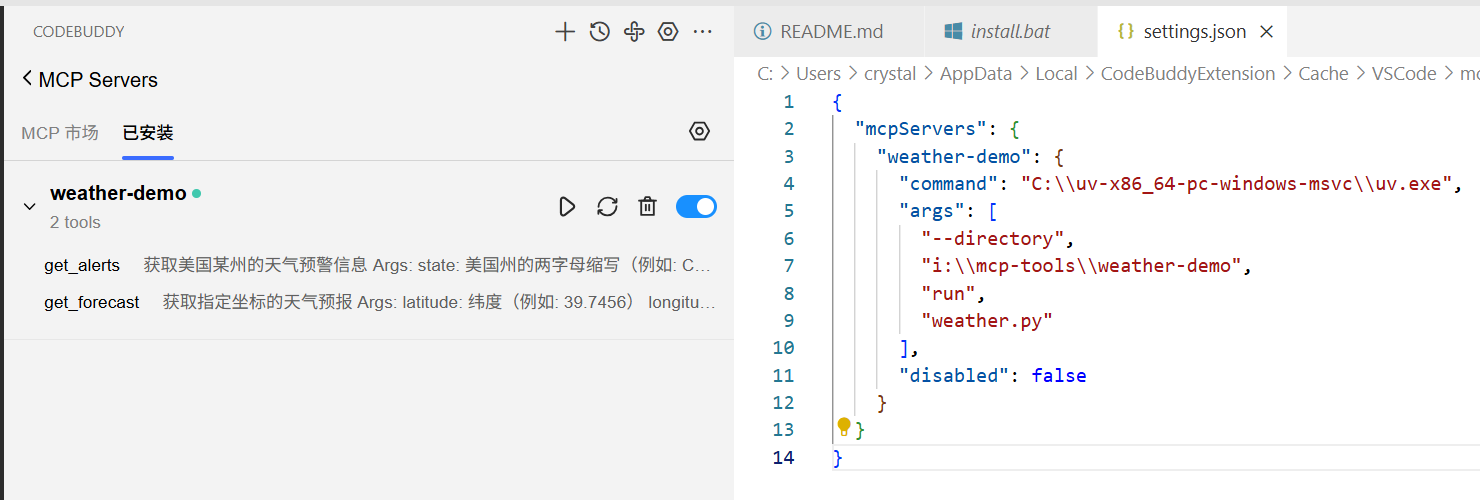Click the "args" key on line 5
Image resolution: width=1480 pixels, height=500 pixels.
pos(931,211)
